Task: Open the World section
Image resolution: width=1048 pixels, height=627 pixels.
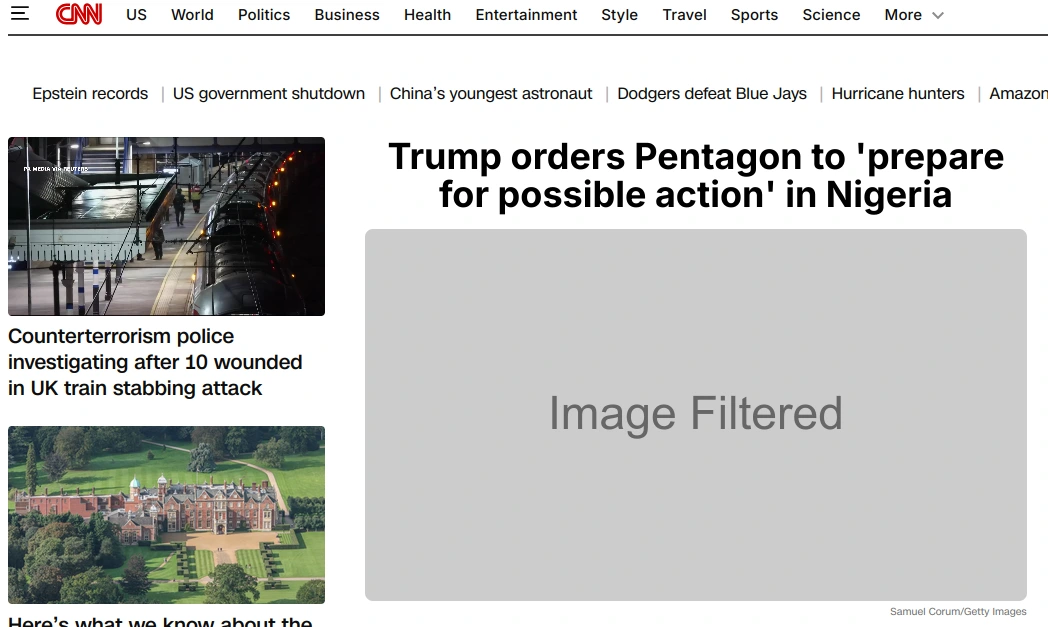Action: pyautogui.click(x=192, y=15)
